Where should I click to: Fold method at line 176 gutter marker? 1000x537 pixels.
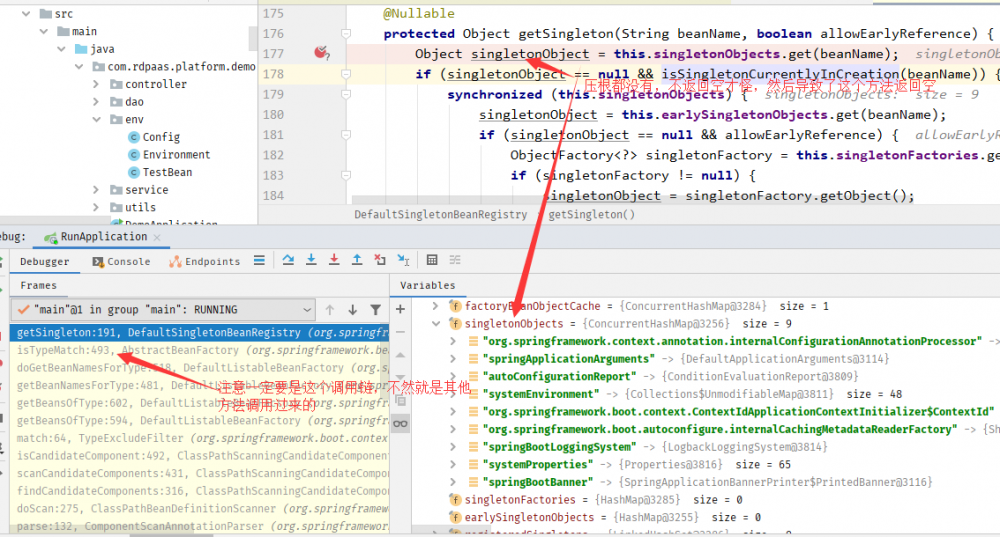[x=346, y=34]
